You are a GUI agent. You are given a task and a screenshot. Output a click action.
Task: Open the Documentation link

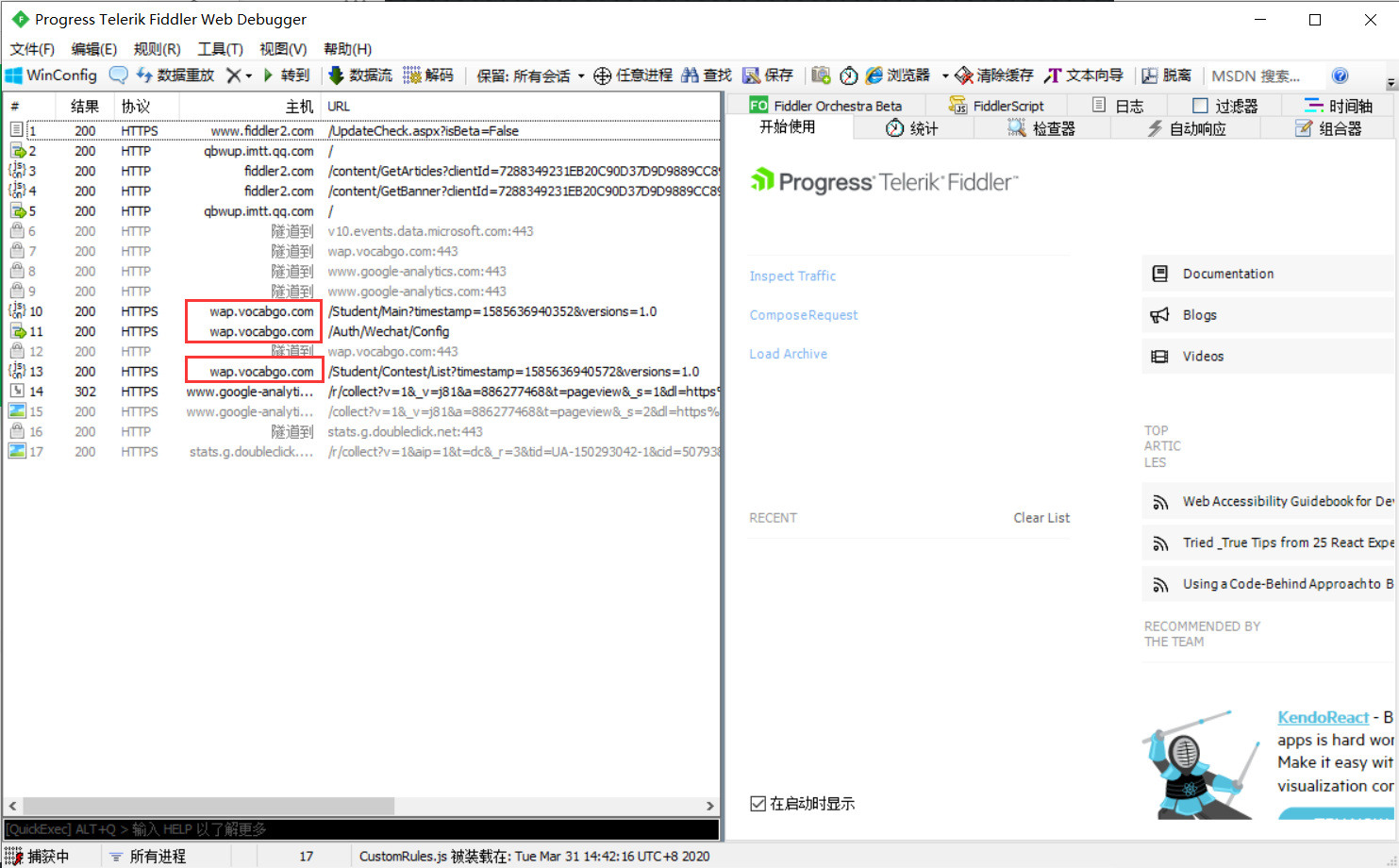(1268, 274)
